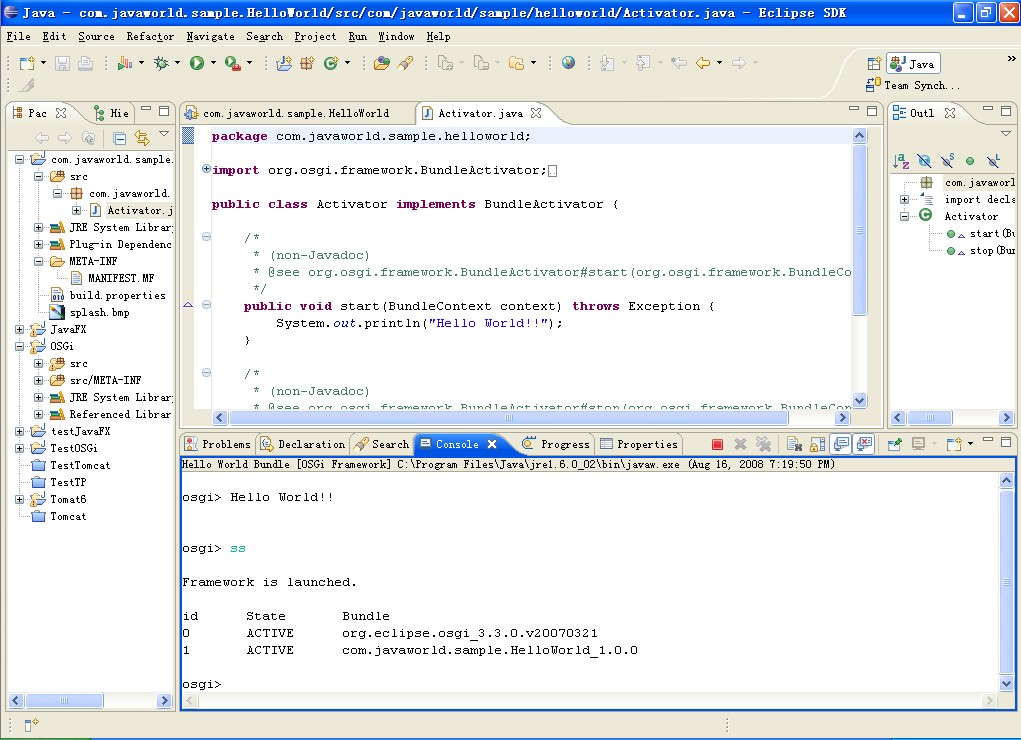
Task: Open the Team Synchronizing perspective
Action: 912,85
